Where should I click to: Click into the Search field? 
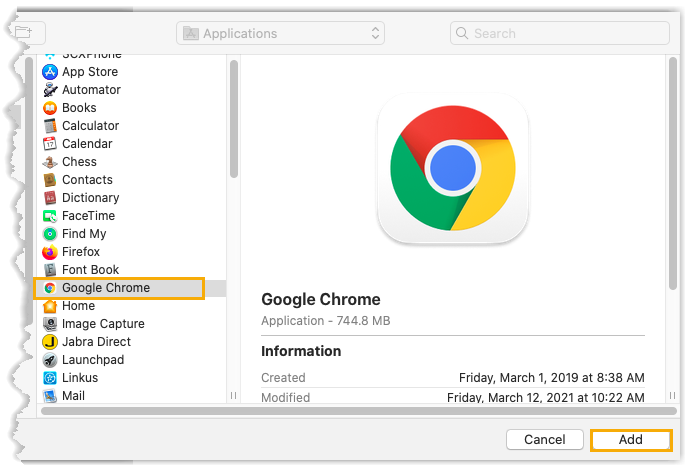(560, 33)
